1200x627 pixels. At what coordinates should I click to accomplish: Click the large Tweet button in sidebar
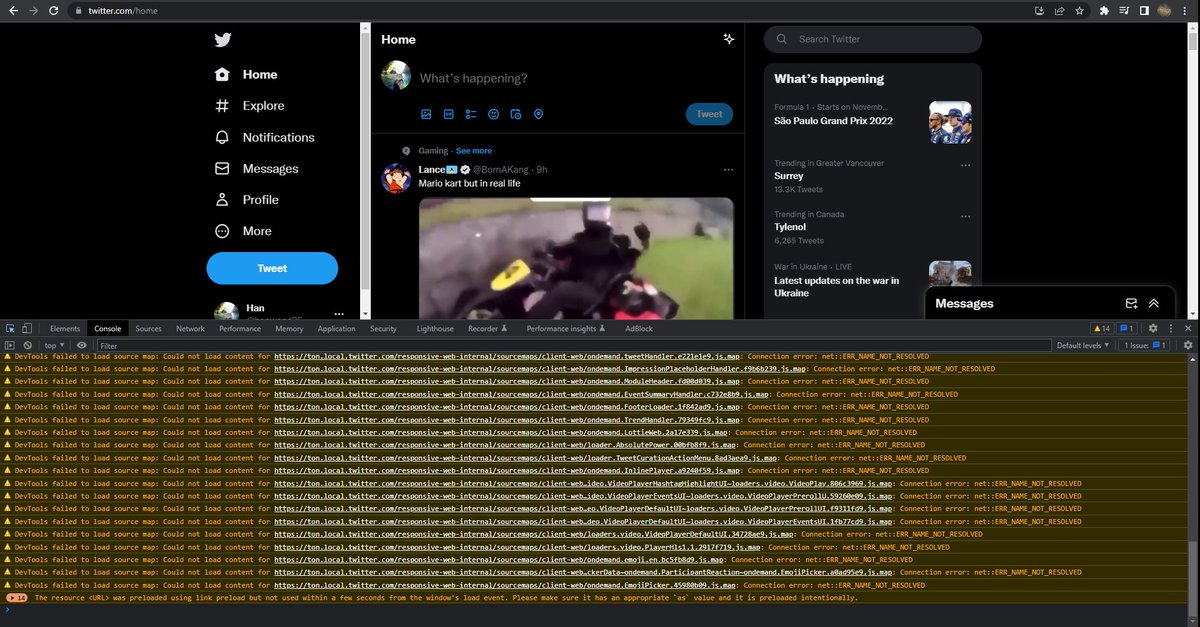(x=272, y=268)
